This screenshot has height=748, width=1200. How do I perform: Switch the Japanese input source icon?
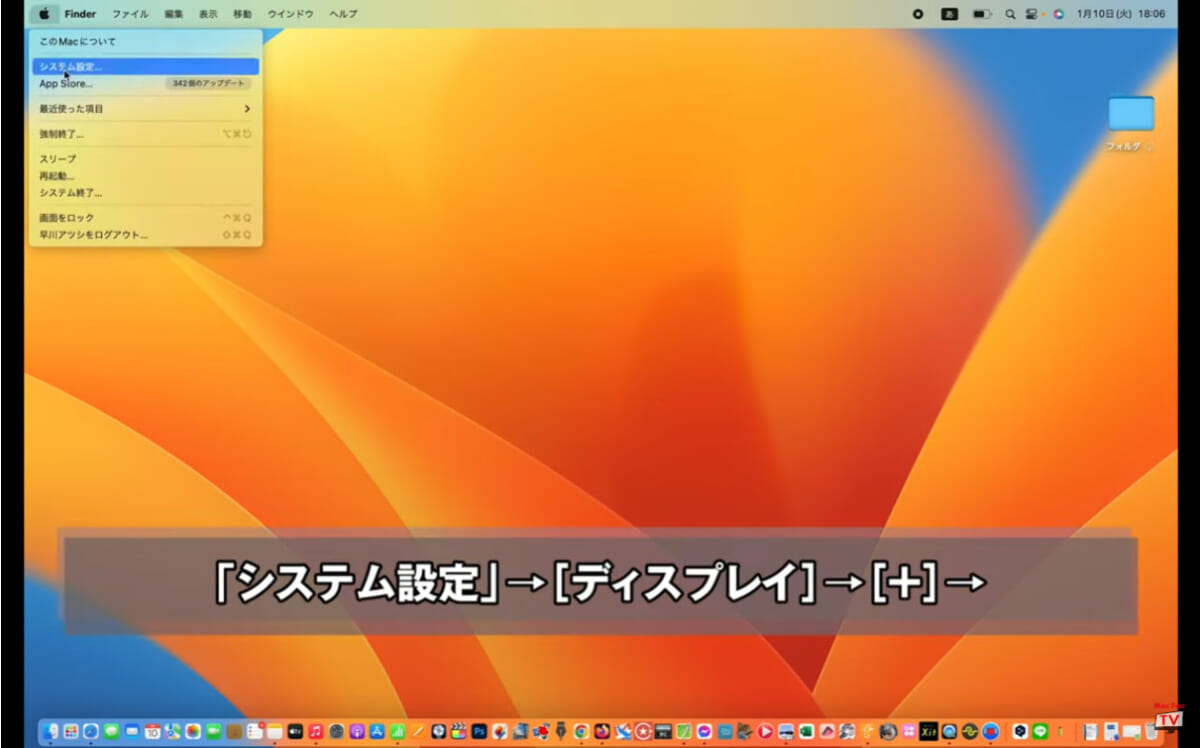point(949,14)
